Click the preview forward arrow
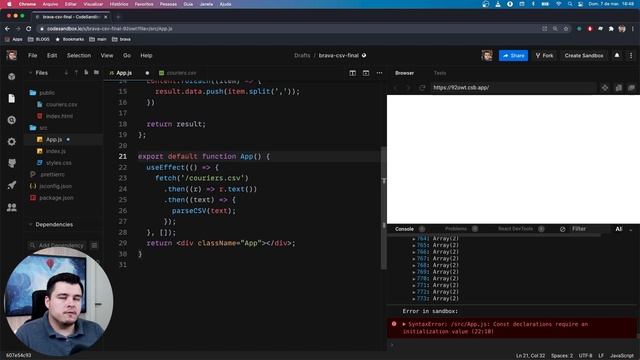Viewport: 640px width, 360px height. click(x=408, y=88)
